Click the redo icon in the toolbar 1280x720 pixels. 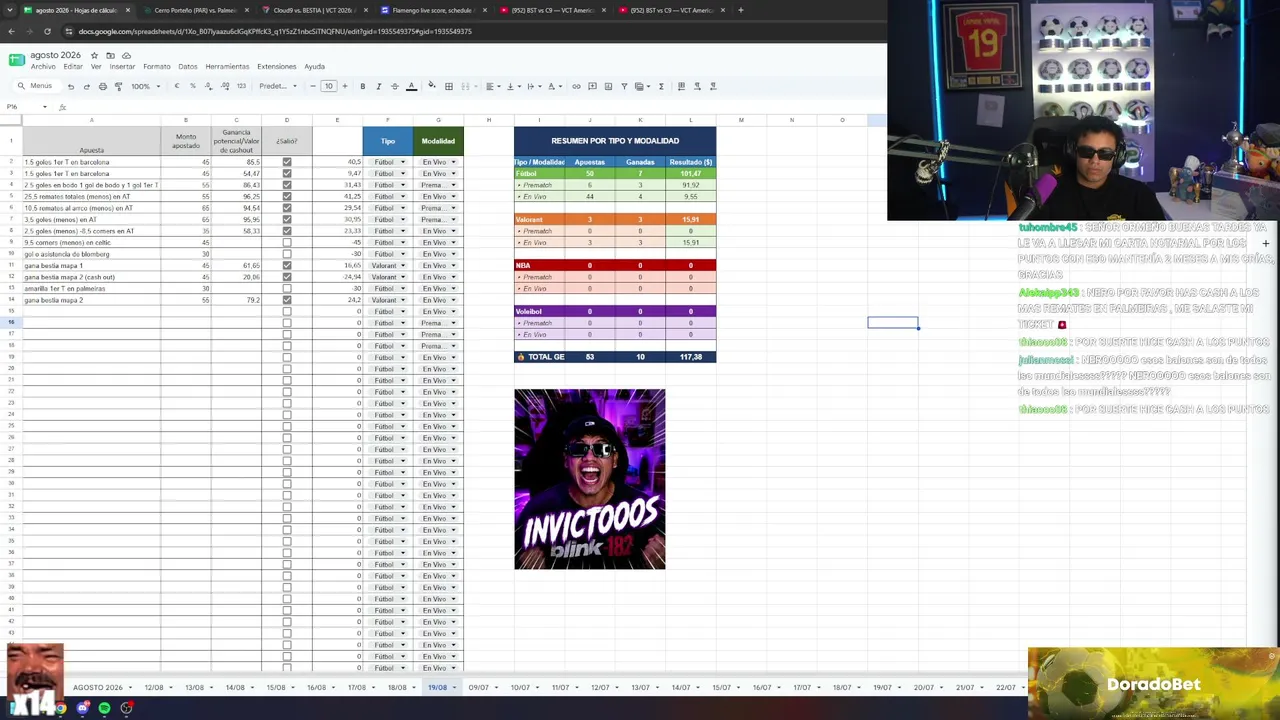coord(86,86)
